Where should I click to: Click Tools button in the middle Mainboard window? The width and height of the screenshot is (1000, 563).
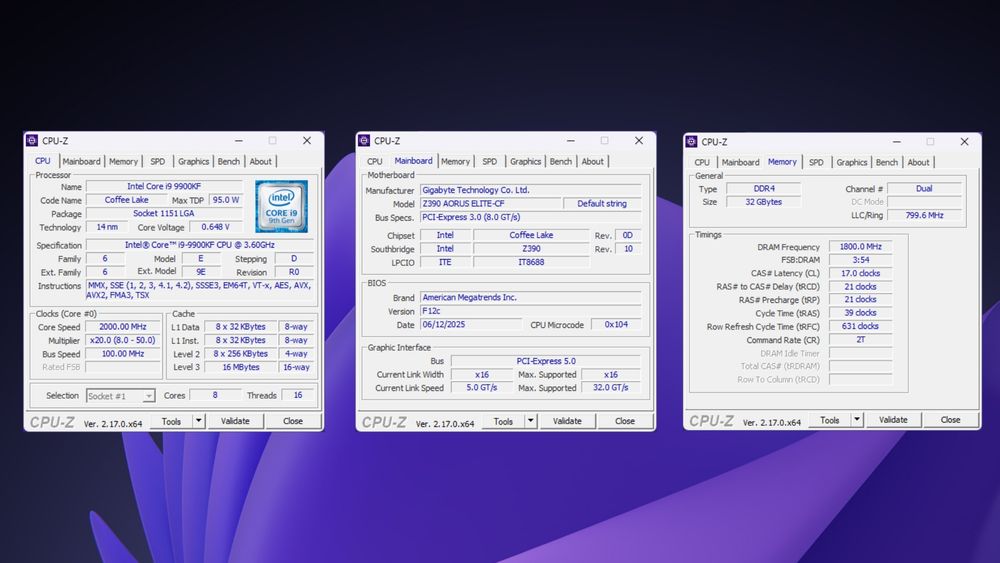503,421
